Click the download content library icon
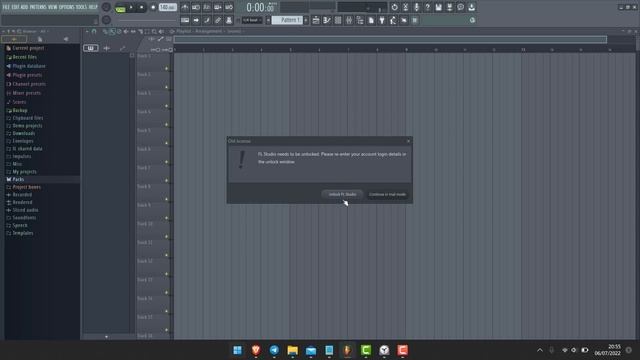This screenshot has width=640, height=360. pos(471,7)
